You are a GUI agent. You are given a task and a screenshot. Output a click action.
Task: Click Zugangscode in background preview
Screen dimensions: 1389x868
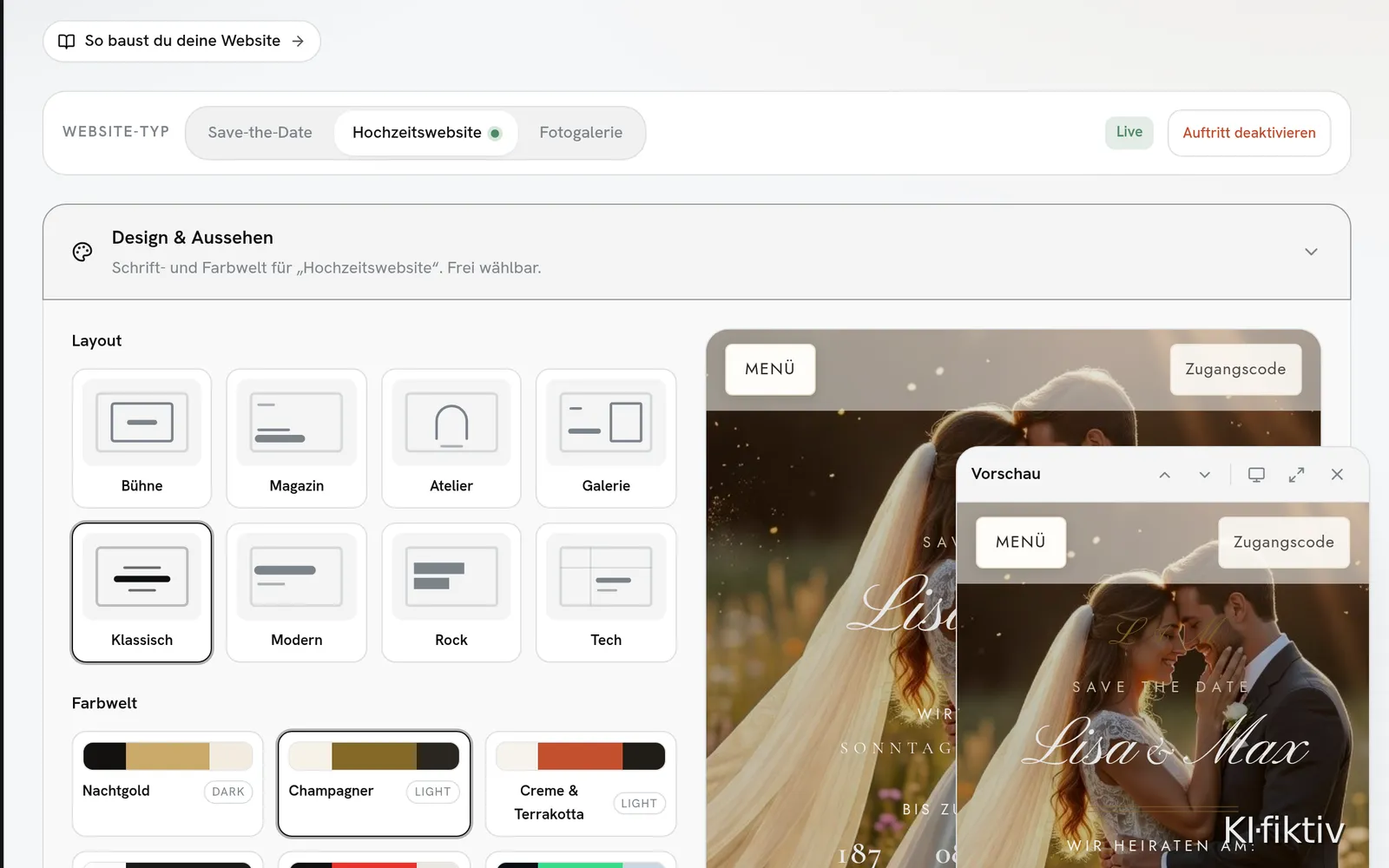[x=1235, y=370]
